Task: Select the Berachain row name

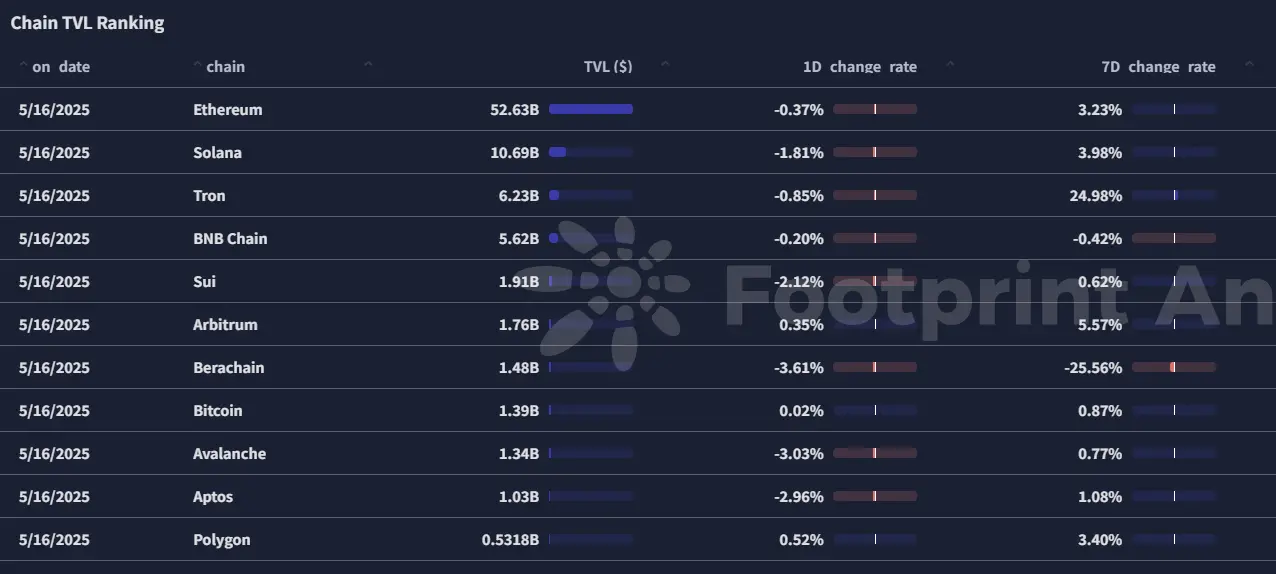Action: tap(229, 368)
